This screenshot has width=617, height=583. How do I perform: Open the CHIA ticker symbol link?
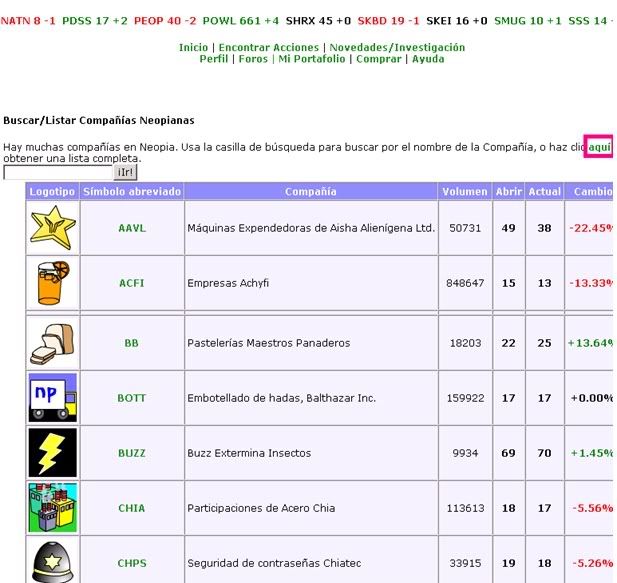tap(132, 508)
